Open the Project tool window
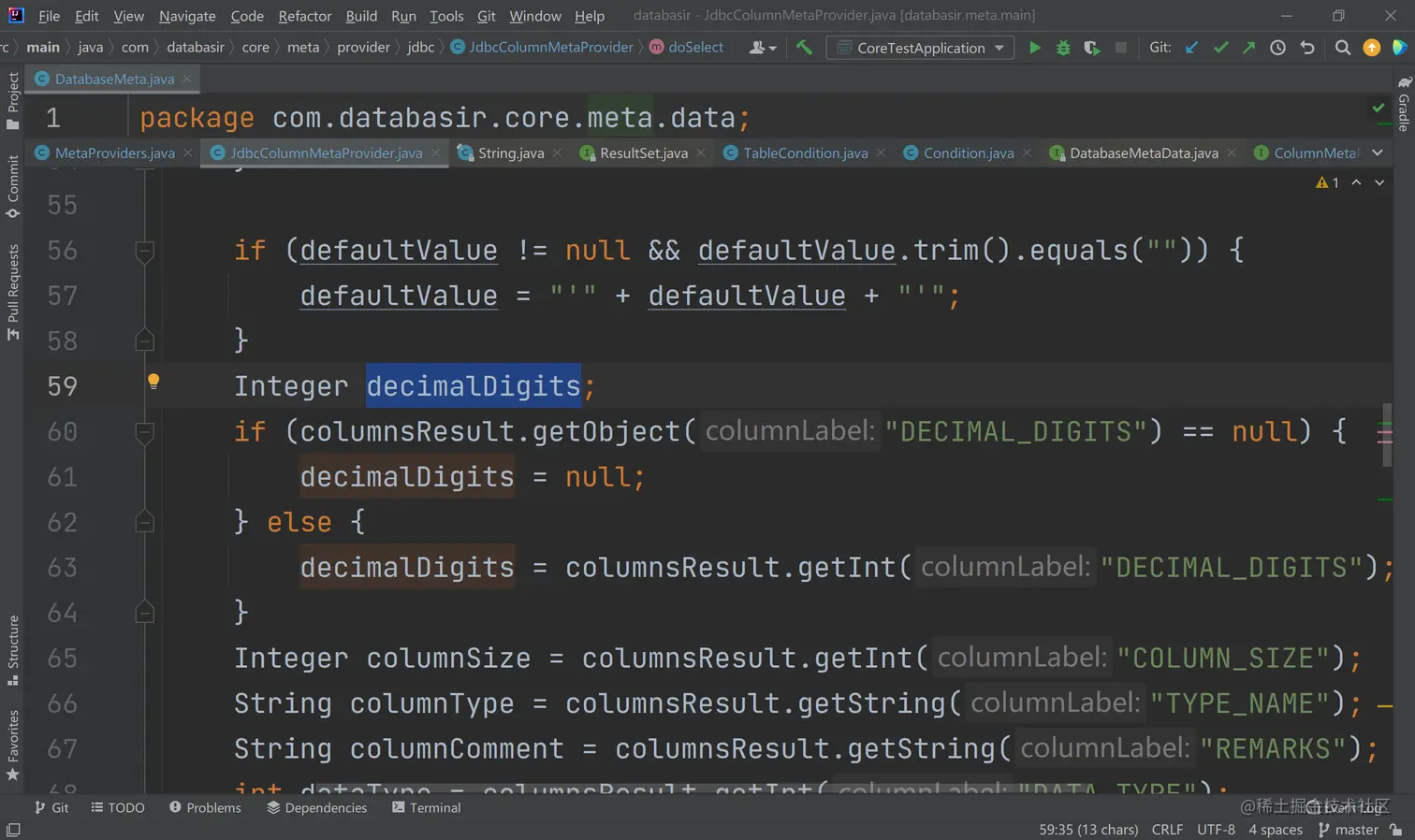This screenshot has height=840, width=1415. pos(12,100)
